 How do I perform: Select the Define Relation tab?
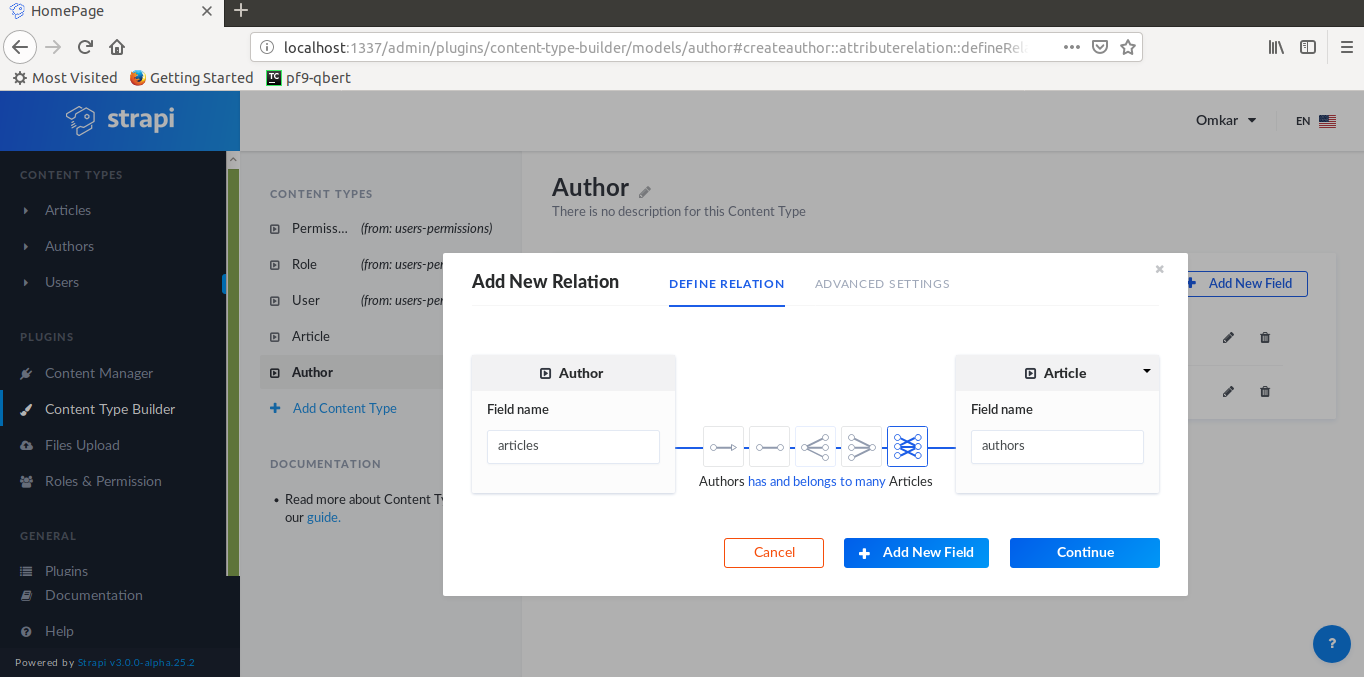(x=726, y=284)
